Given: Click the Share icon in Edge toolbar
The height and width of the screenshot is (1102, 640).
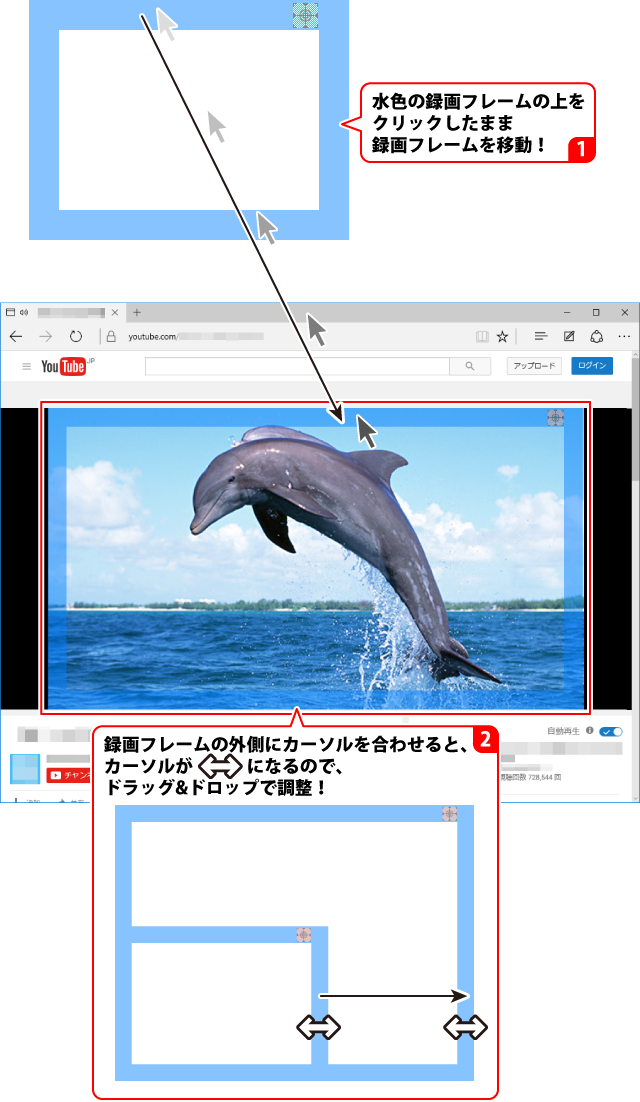Looking at the screenshot, I should 596,337.
